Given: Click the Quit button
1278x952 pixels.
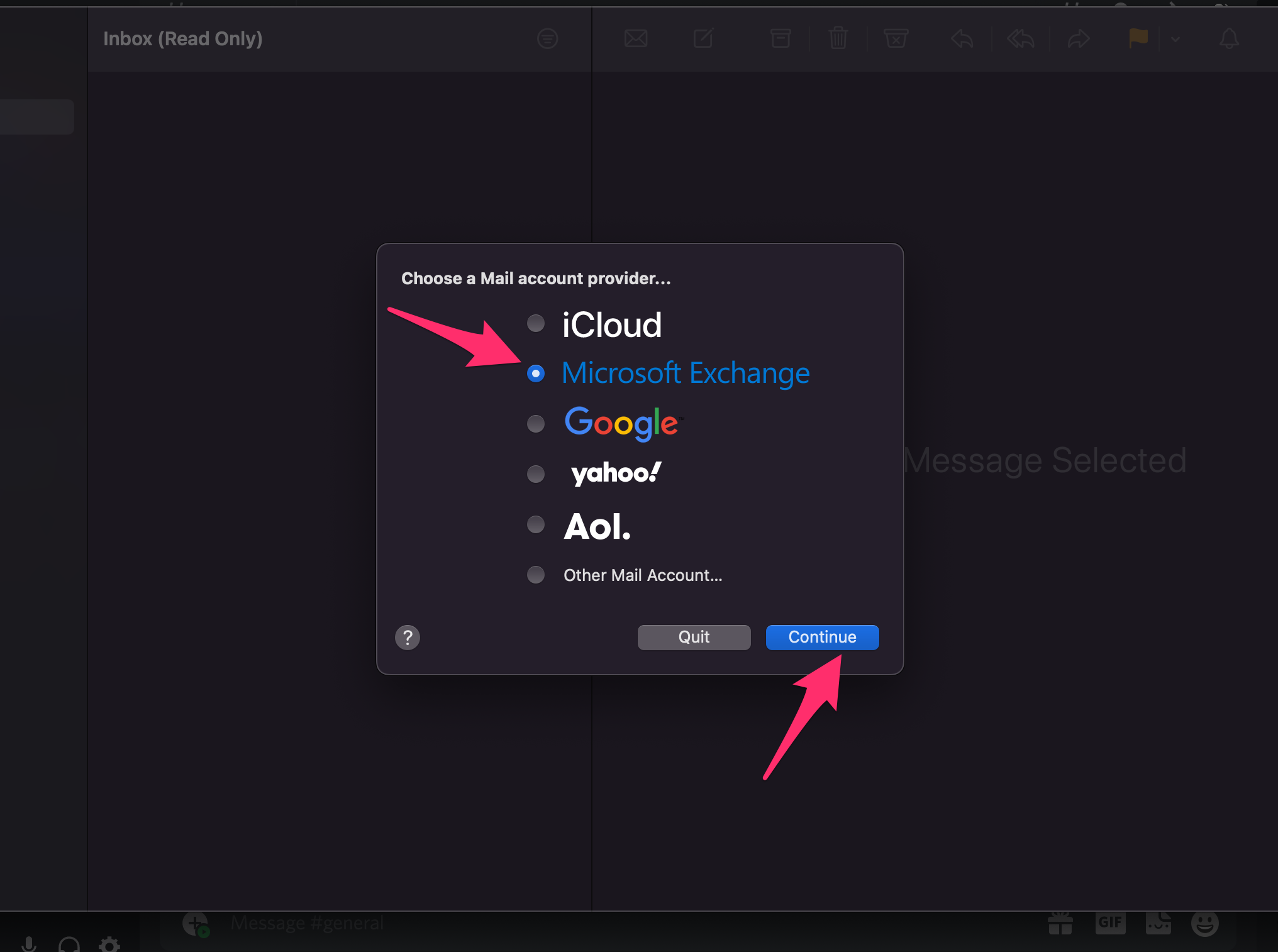Looking at the screenshot, I should [694, 637].
